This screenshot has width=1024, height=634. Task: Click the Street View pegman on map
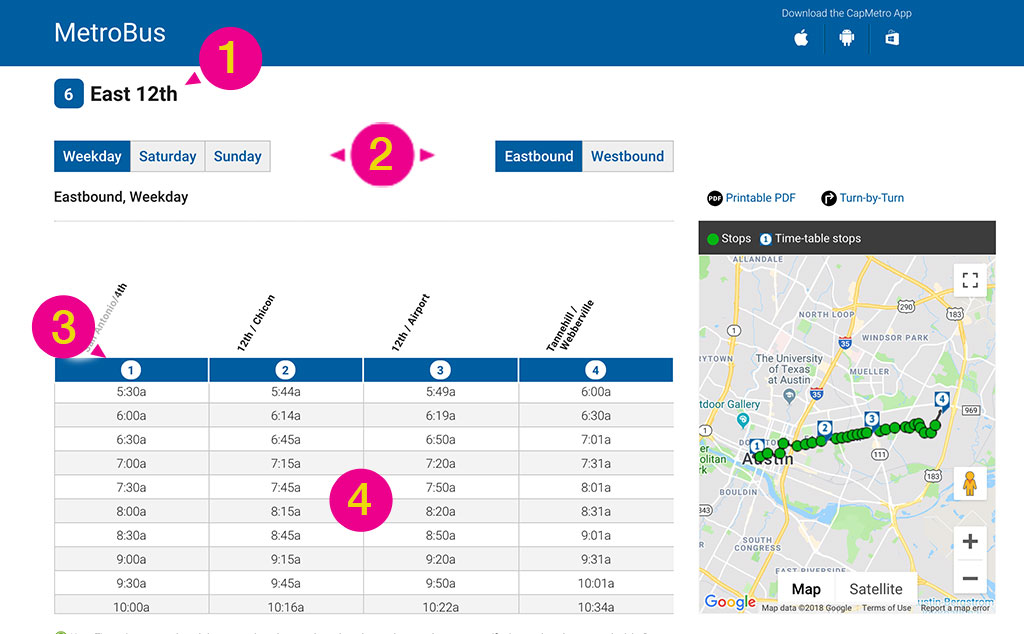coord(970,484)
